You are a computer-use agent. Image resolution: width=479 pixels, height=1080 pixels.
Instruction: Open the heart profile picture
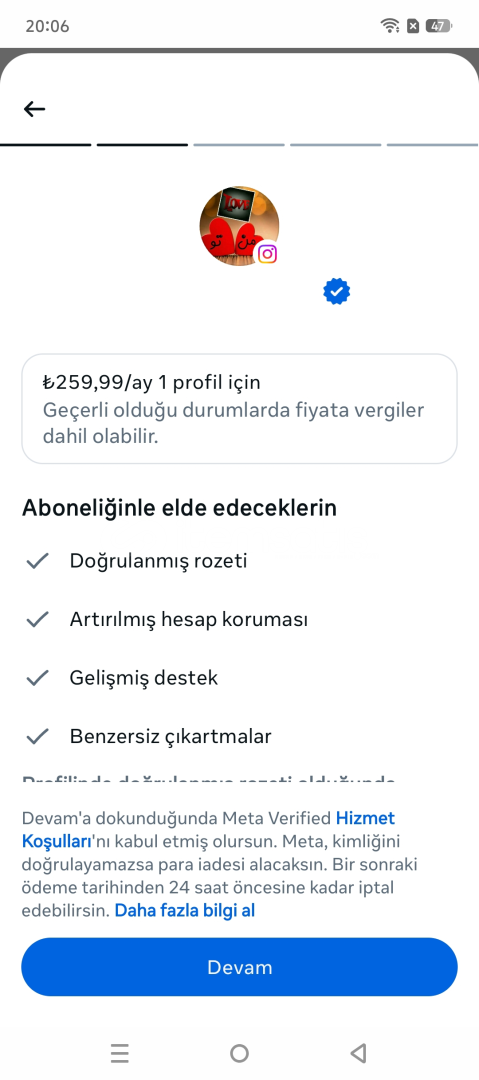tap(239, 225)
